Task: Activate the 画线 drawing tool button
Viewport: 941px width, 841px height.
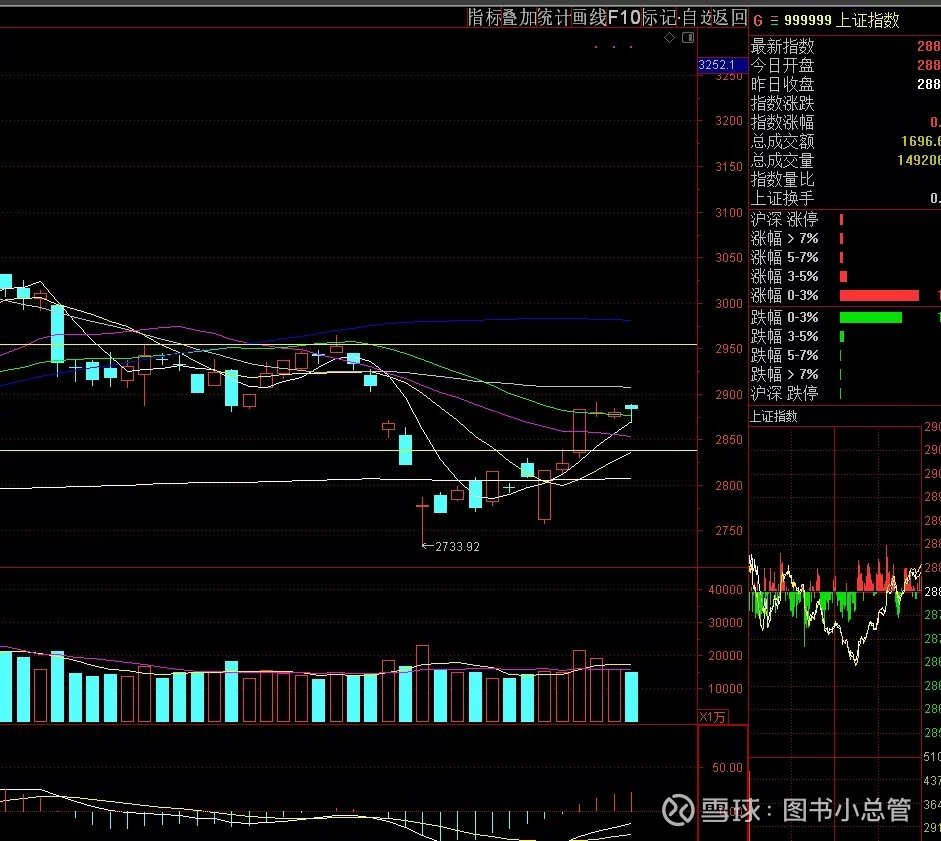Action: click(589, 18)
